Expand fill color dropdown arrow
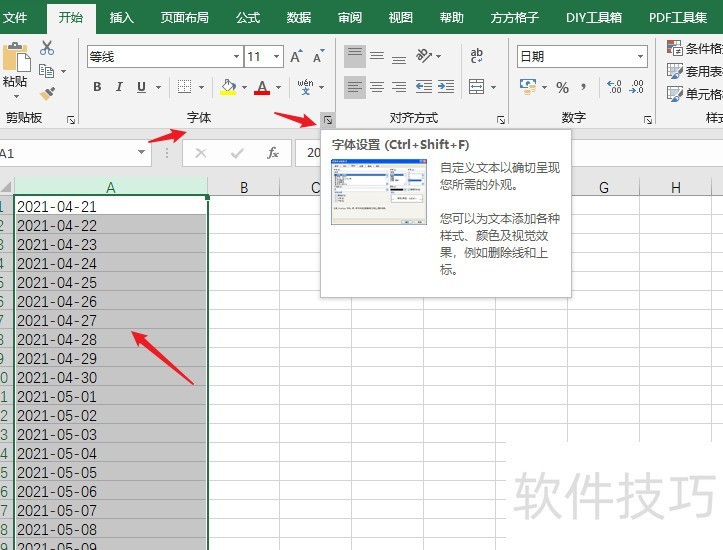The height and width of the screenshot is (550, 723). pyautogui.click(x=244, y=87)
